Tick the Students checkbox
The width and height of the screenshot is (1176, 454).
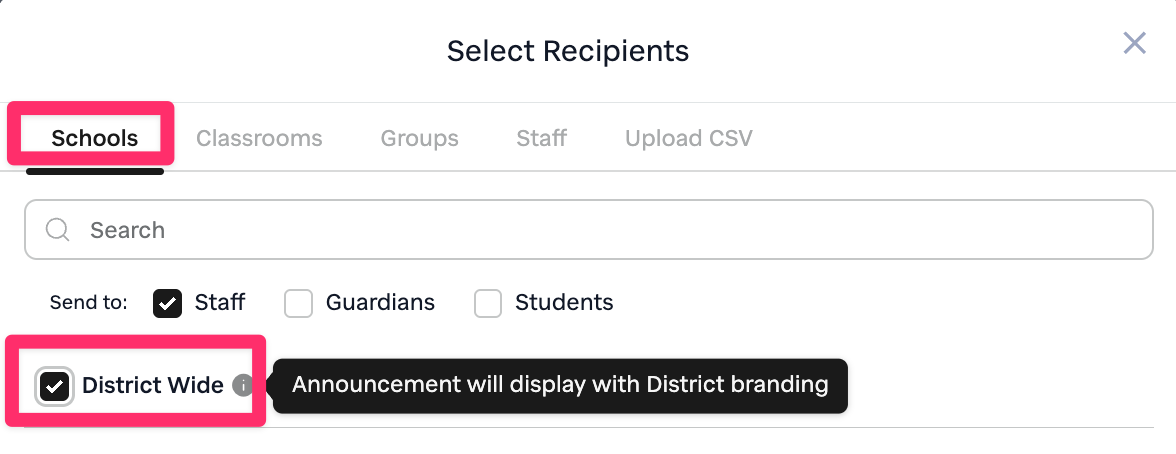tap(487, 303)
